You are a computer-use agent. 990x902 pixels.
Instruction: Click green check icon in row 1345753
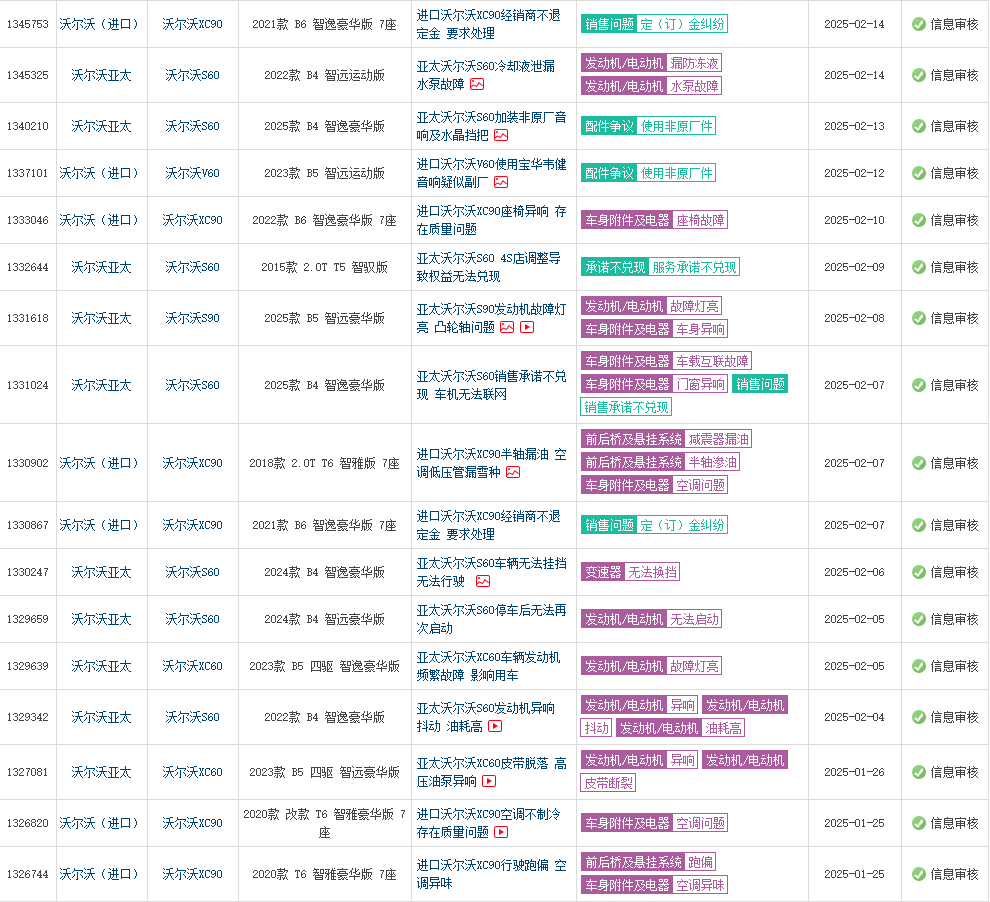(x=919, y=24)
